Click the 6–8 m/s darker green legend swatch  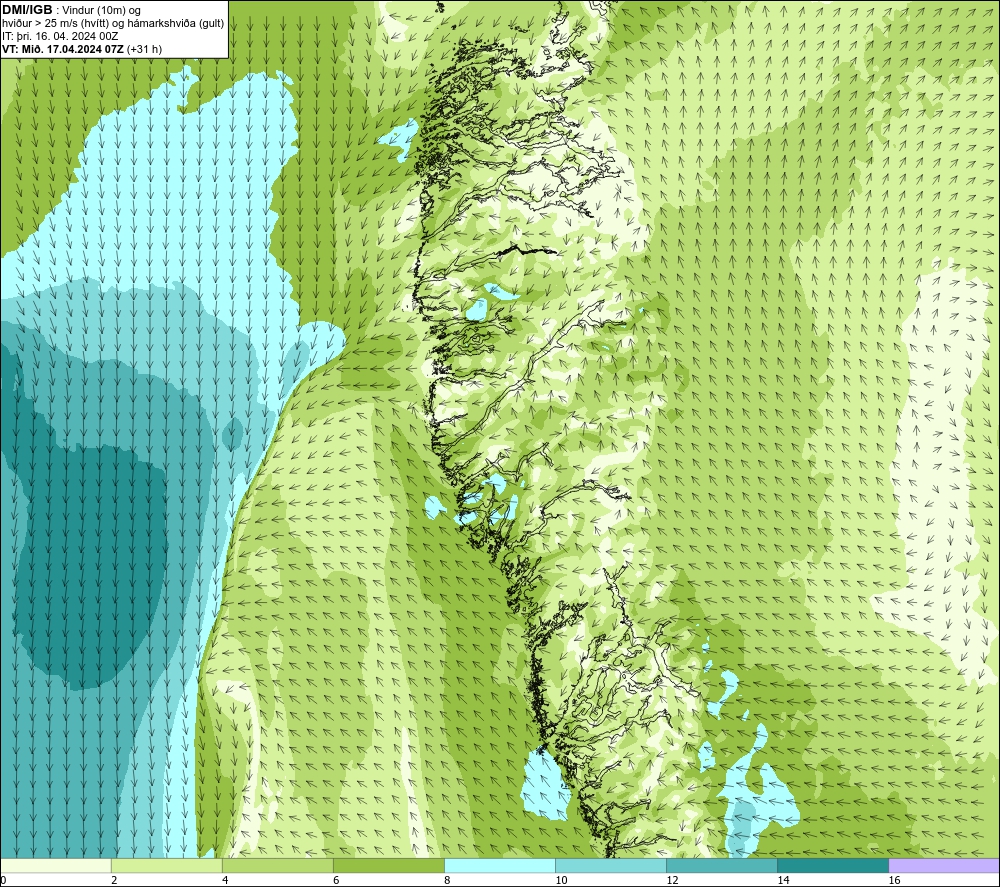tap(388, 865)
